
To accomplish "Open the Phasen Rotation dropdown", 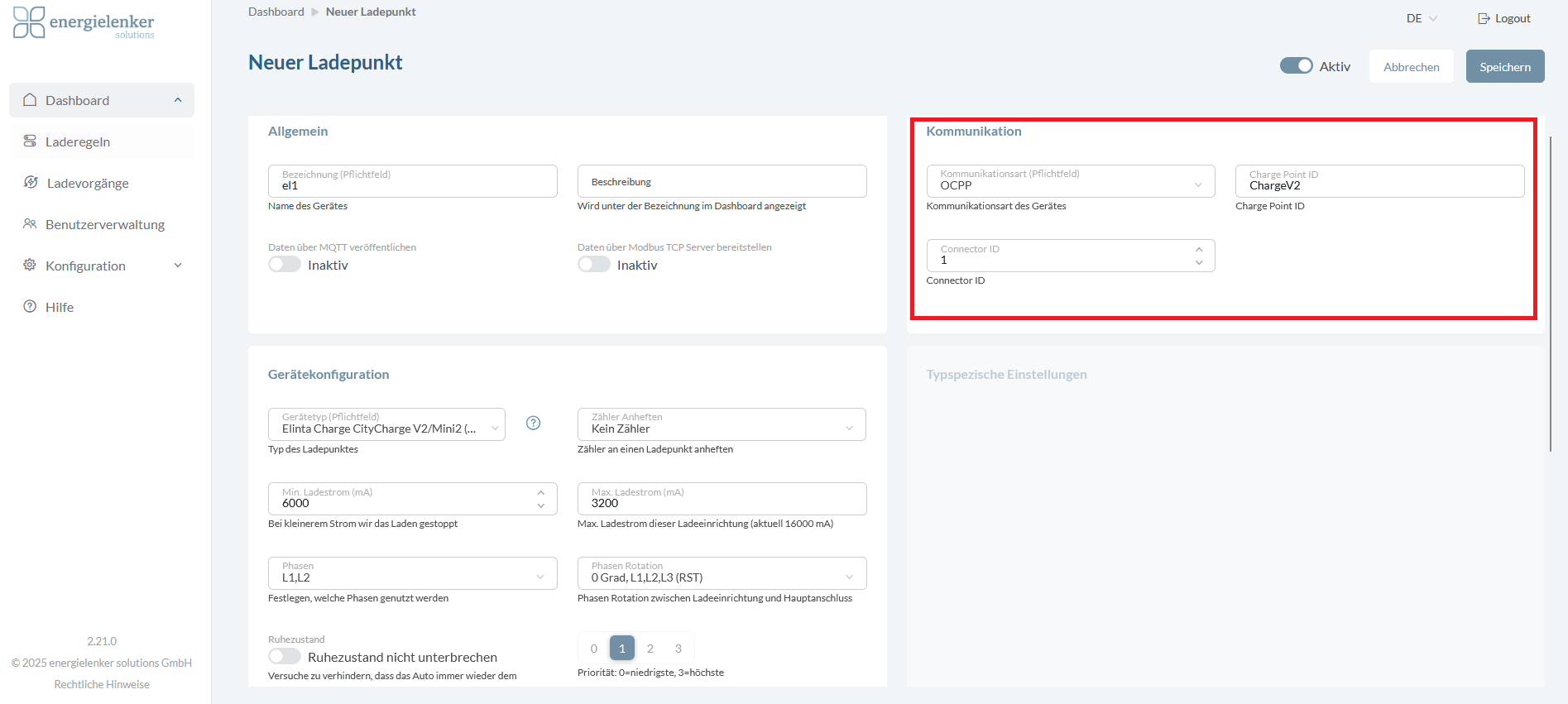I will (722, 573).
